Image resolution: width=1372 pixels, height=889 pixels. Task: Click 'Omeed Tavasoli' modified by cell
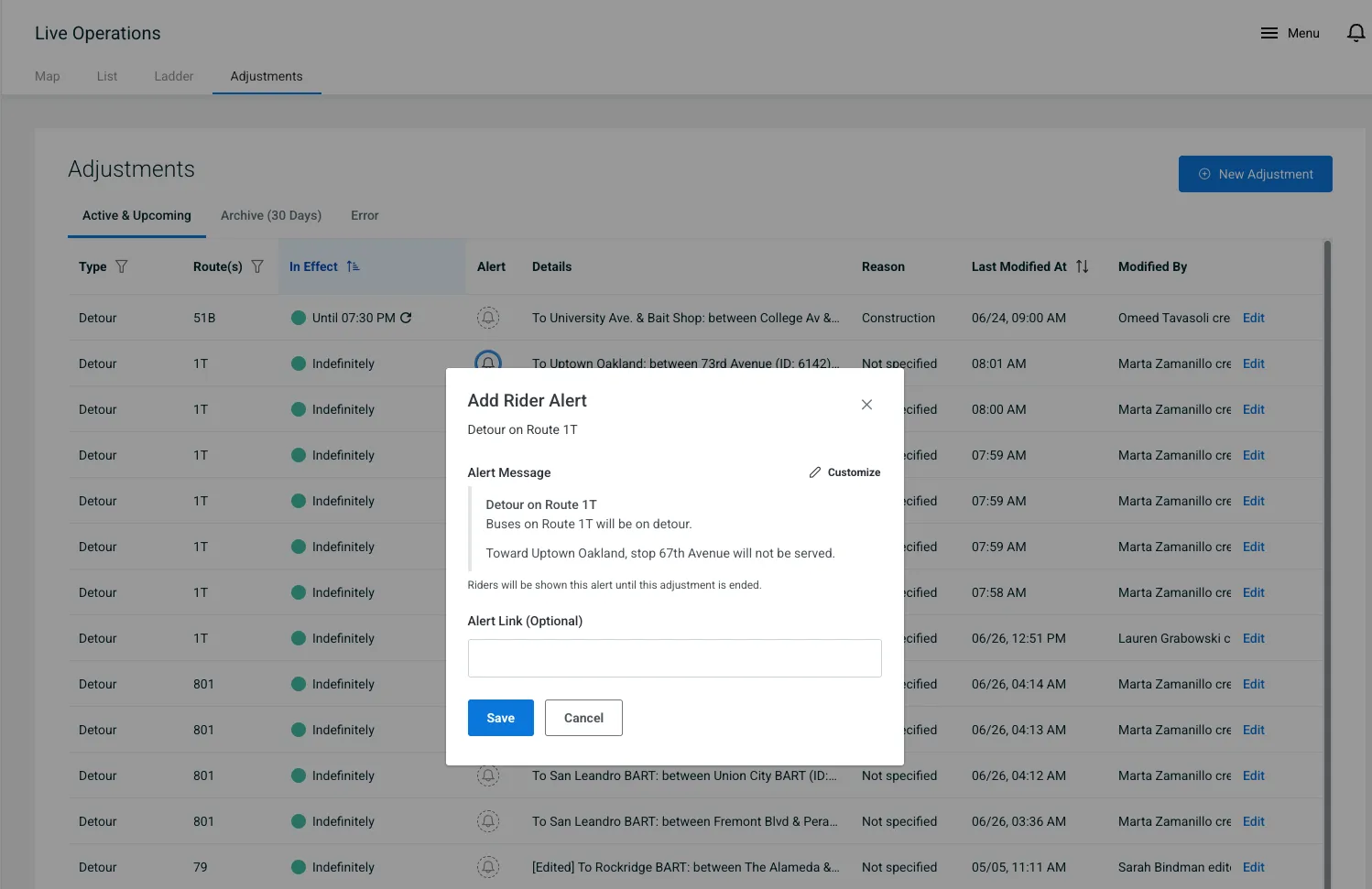click(x=1174, y=318)
